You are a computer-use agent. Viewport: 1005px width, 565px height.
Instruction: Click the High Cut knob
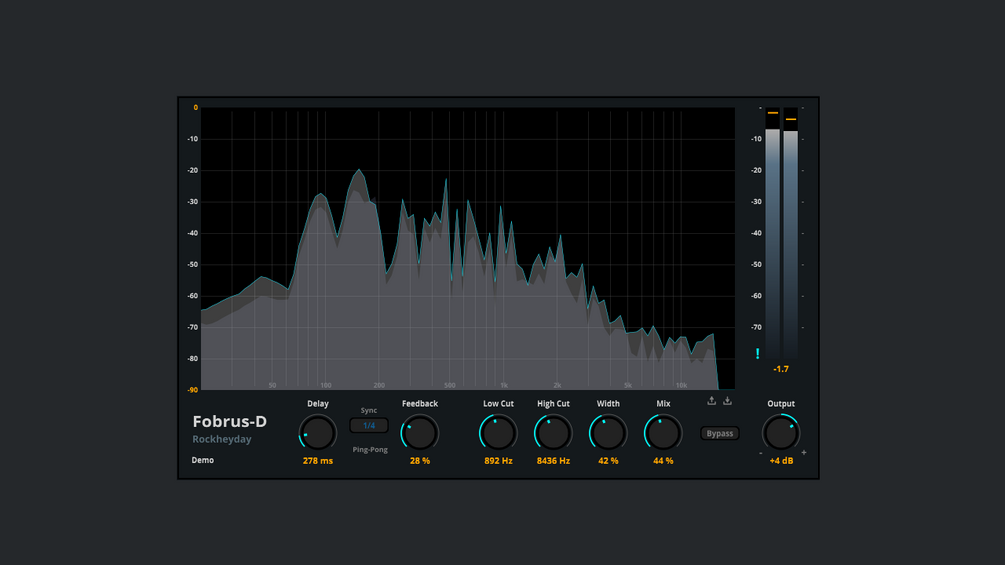pos(553,432)
